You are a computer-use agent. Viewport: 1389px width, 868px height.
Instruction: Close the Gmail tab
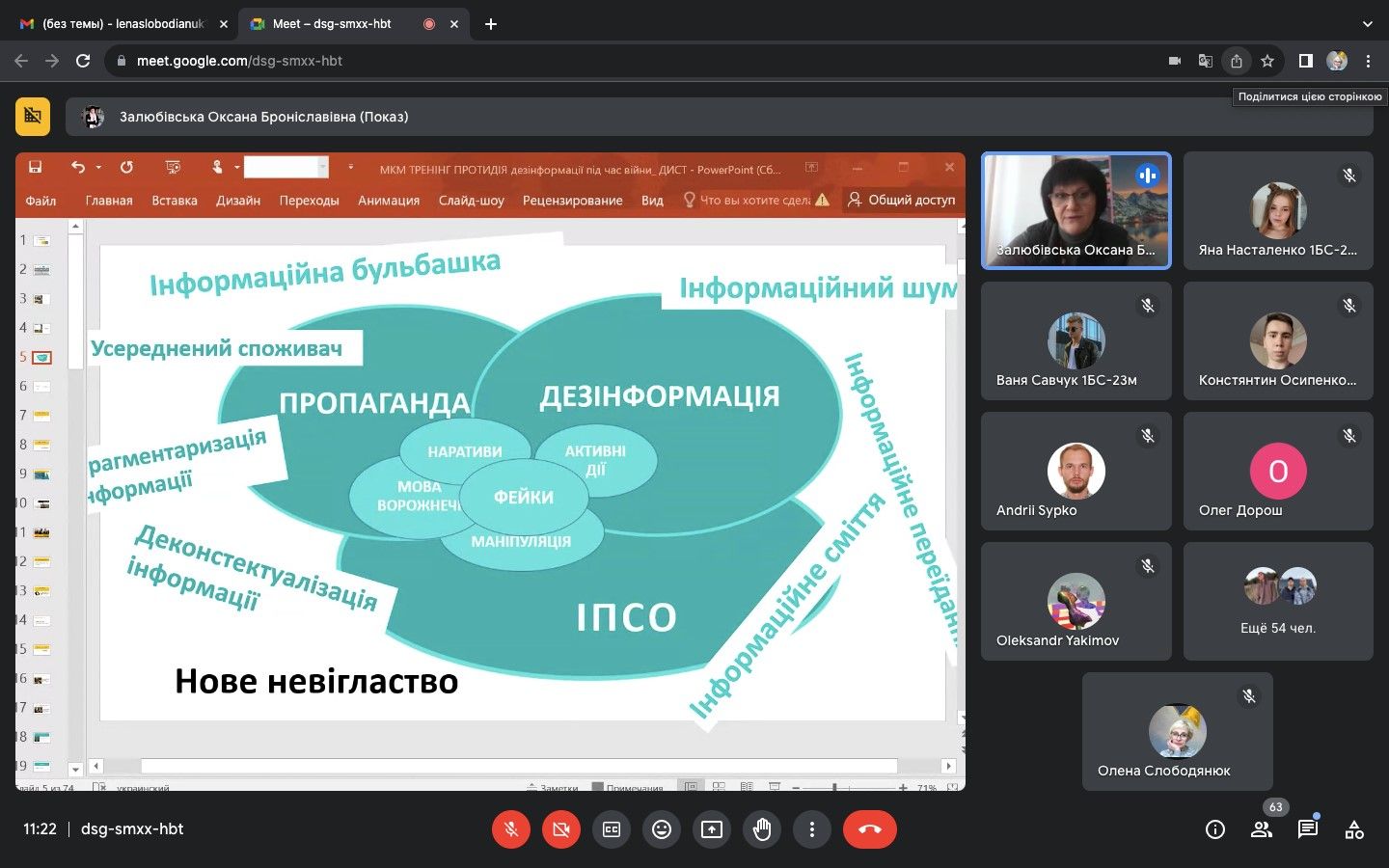(224, 24)
